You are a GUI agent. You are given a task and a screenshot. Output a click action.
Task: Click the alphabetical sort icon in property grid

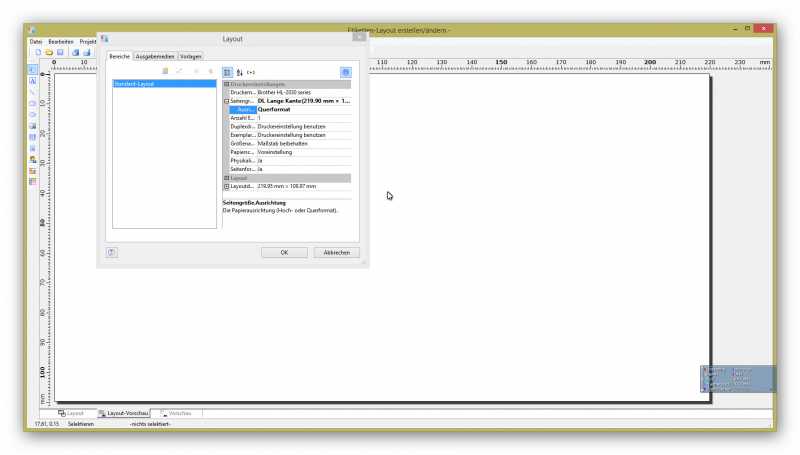pyautogui.click(x=240, y=72)
